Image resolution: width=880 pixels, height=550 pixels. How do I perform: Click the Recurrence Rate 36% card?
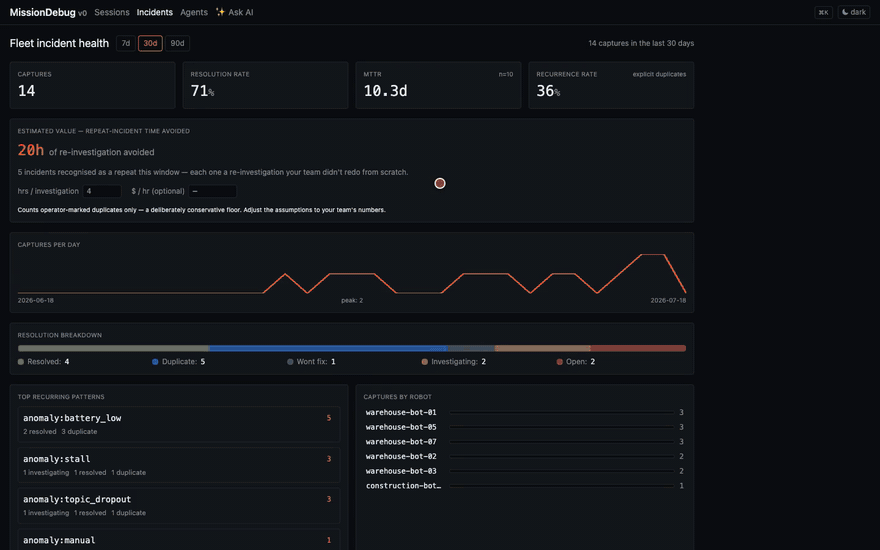(611, 85)
